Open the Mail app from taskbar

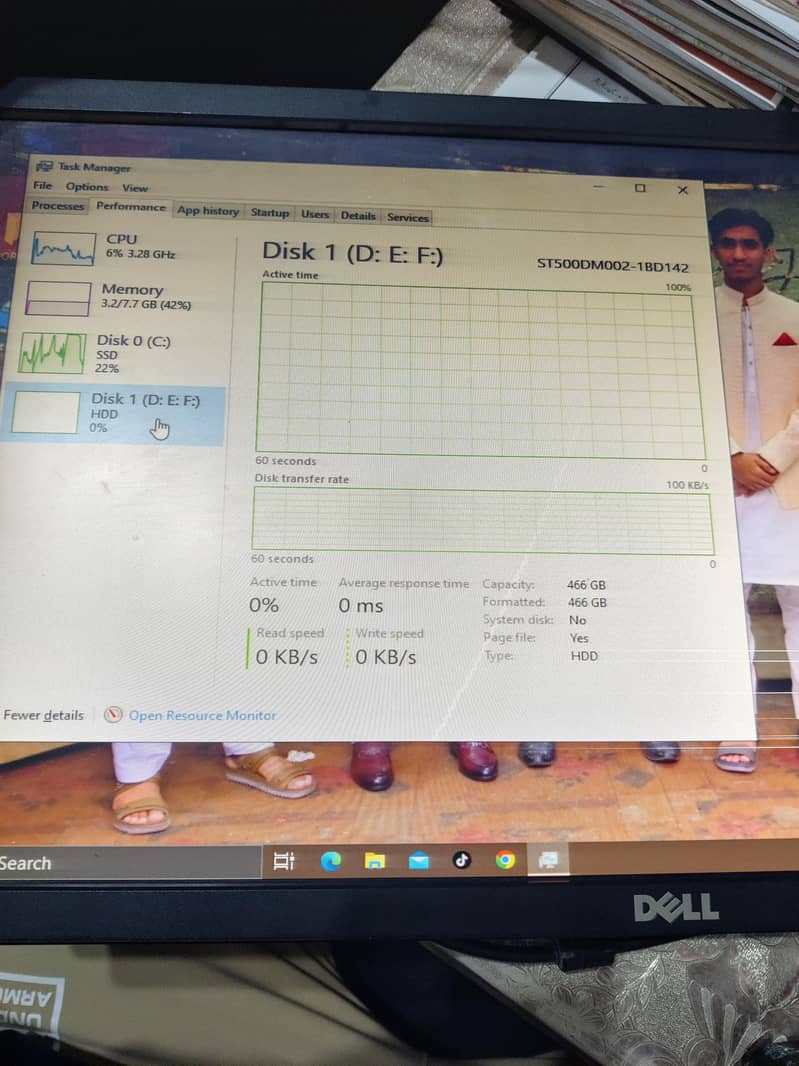click(x=419, y=861)
